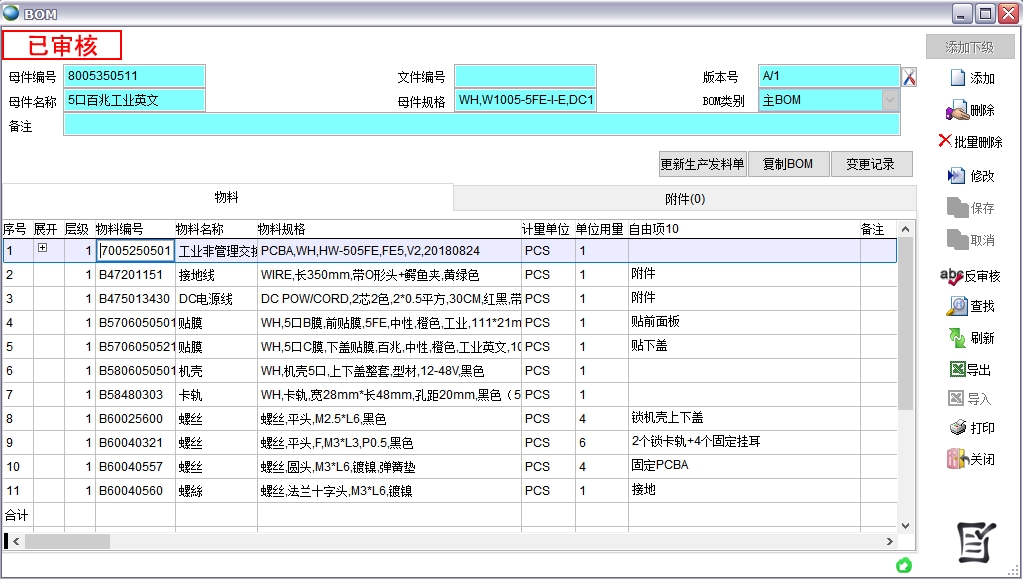Image resolution: width=1023 pixels, height=580 pixels.
Task: Click the 反审核 un-approve icon
Action: pos(970,276)
